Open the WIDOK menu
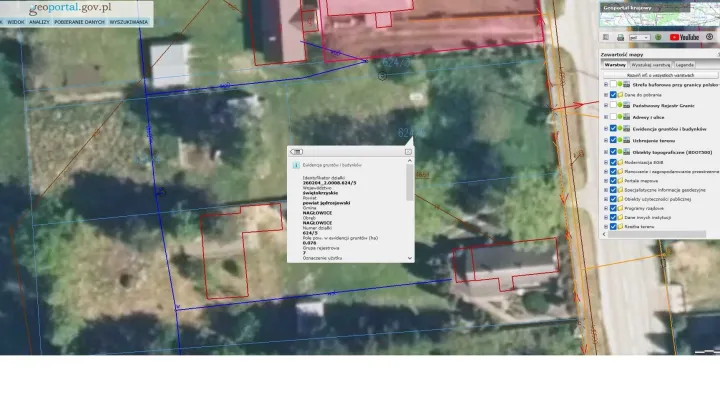The width and height of the screenshot is (720, 420). click(x=16, y=22)
